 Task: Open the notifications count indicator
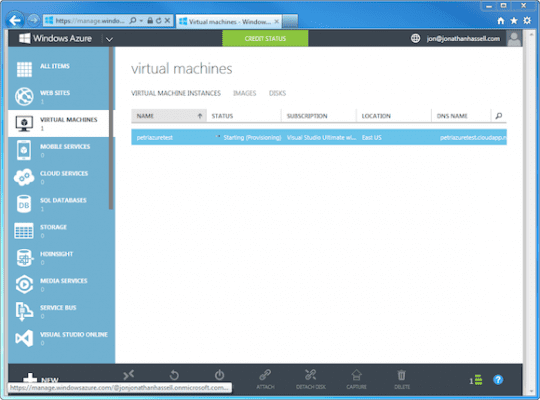[x=476, y=380]
